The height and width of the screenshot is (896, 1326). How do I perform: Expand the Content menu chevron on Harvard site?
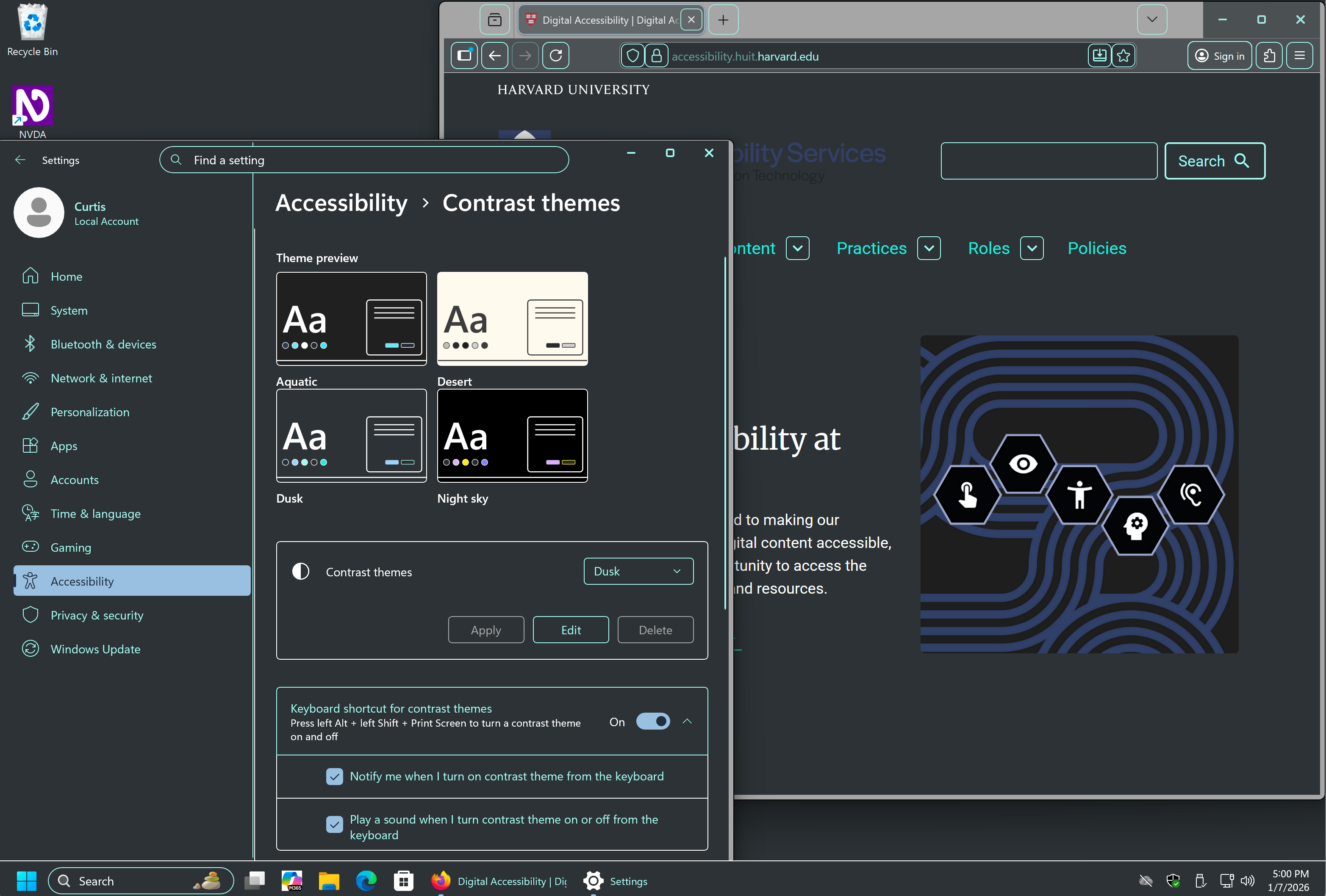(x=798, y=248)
